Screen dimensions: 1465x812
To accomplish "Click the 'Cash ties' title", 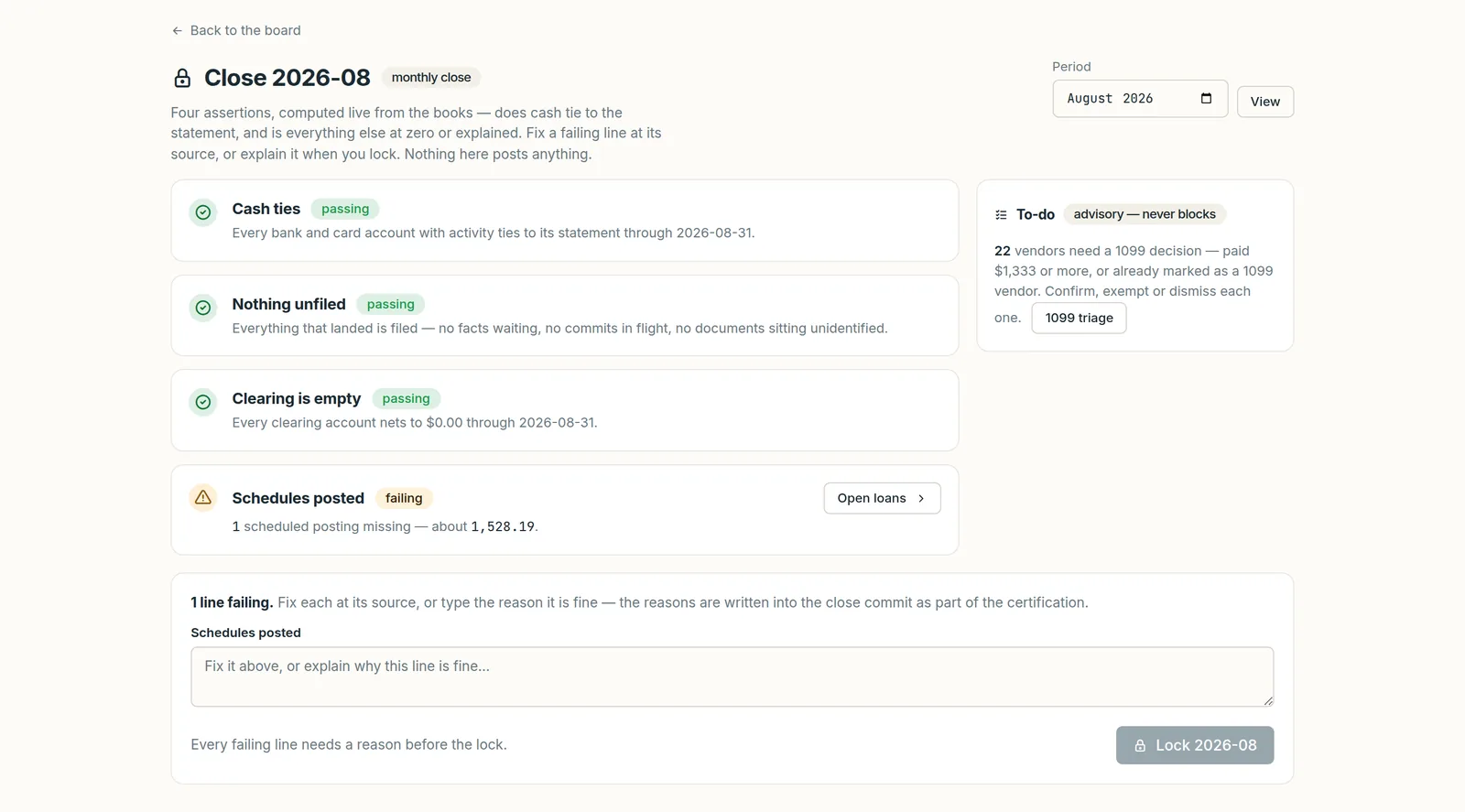I will click(x=266, y=209).
